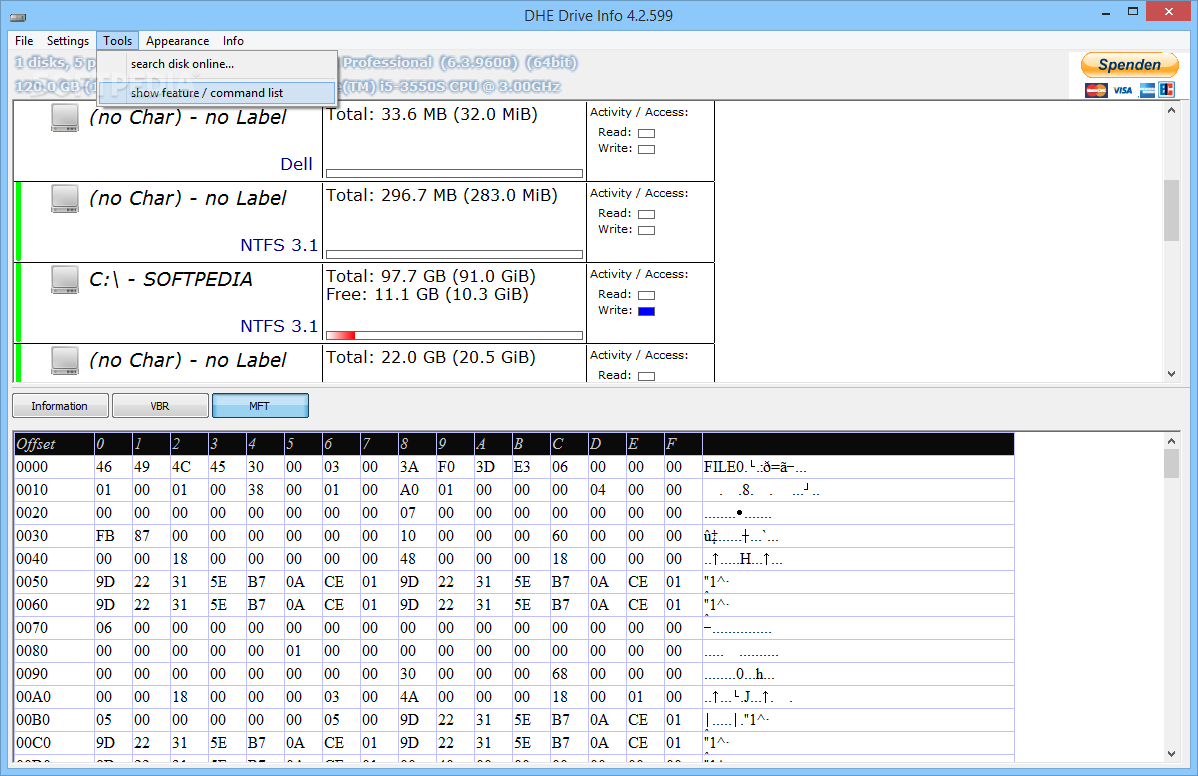Click the hex view scrollbar thumb
Image resolution: width=1198 pixels, height=776 pixels.
pyautogui.click(x=1171, y=464)
